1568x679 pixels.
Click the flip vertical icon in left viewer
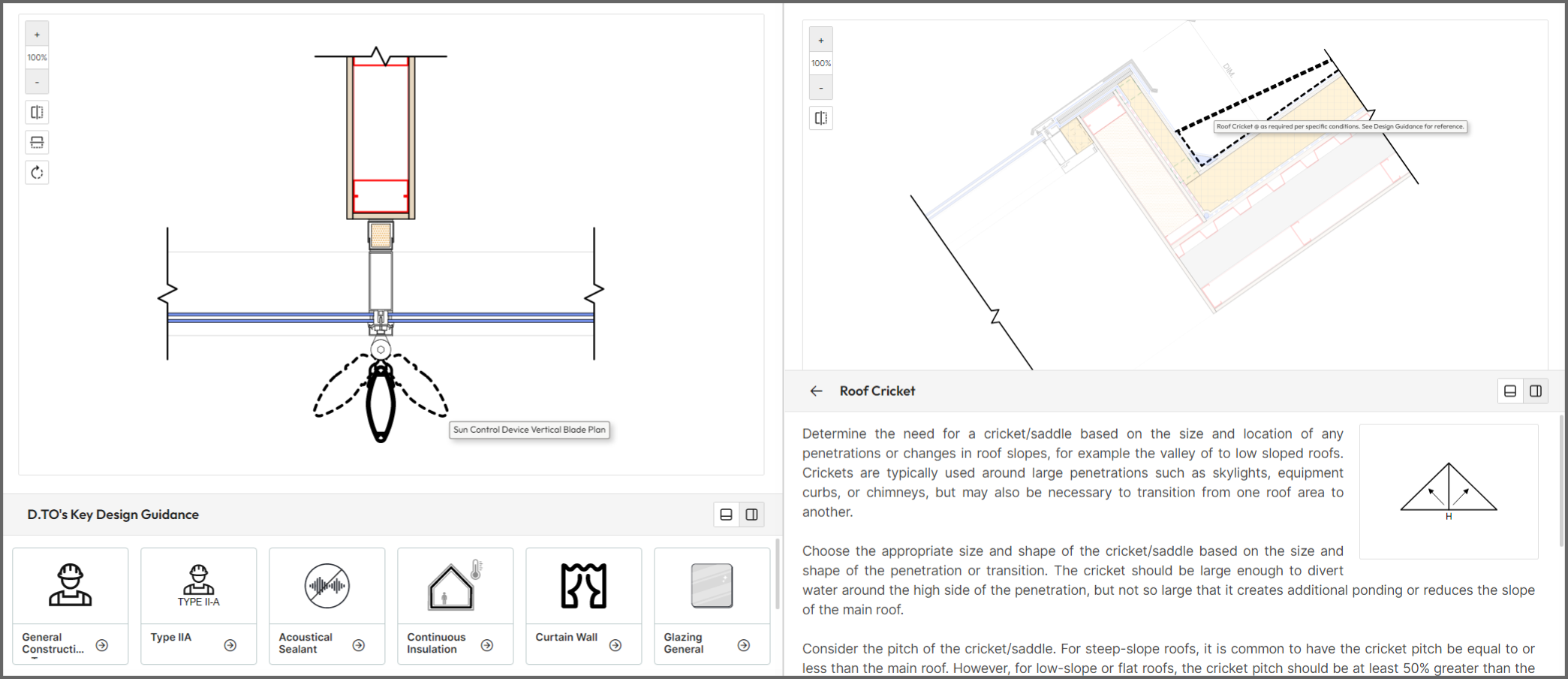[x=37, y=143]
